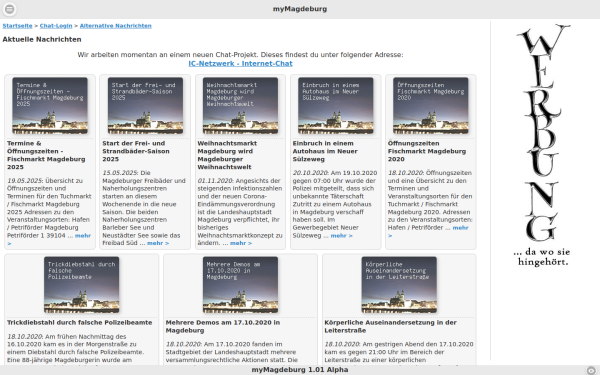The image size is (600, 375).
Task: Open thumbnail for Mehrere Demos am 17.10.2020
Action: click(x=240, y=285)
